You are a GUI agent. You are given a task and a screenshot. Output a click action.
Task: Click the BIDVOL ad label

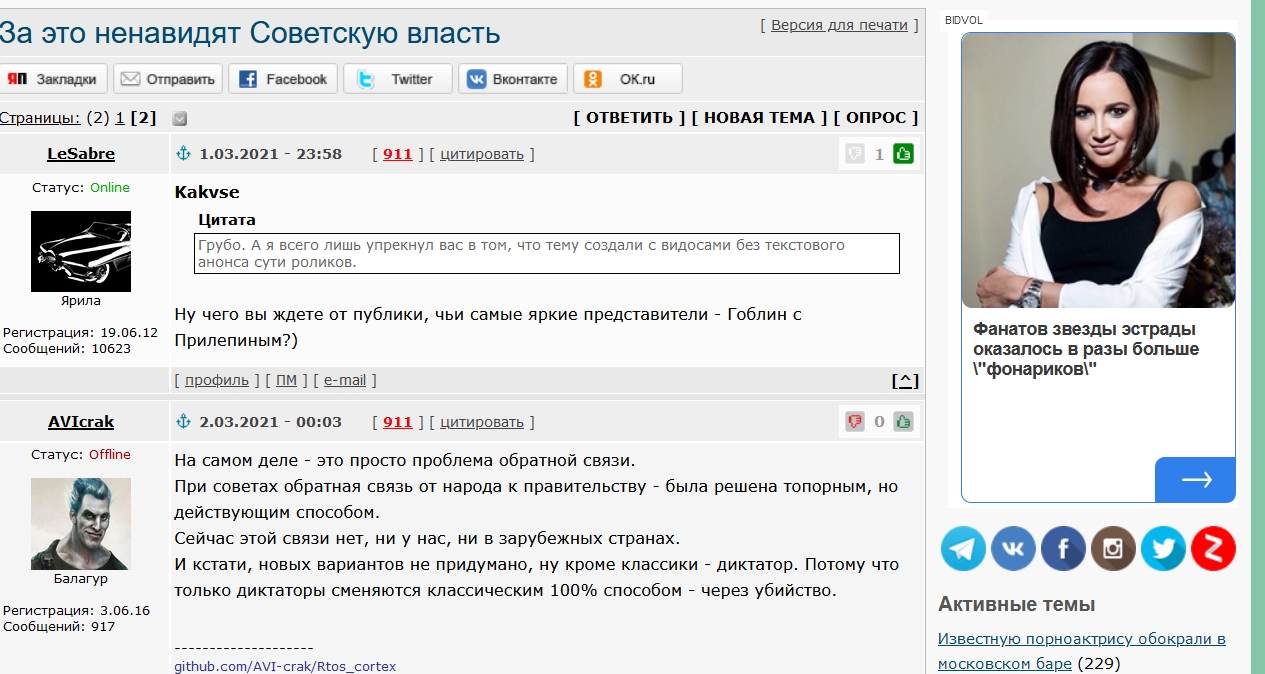click(964, 20)
